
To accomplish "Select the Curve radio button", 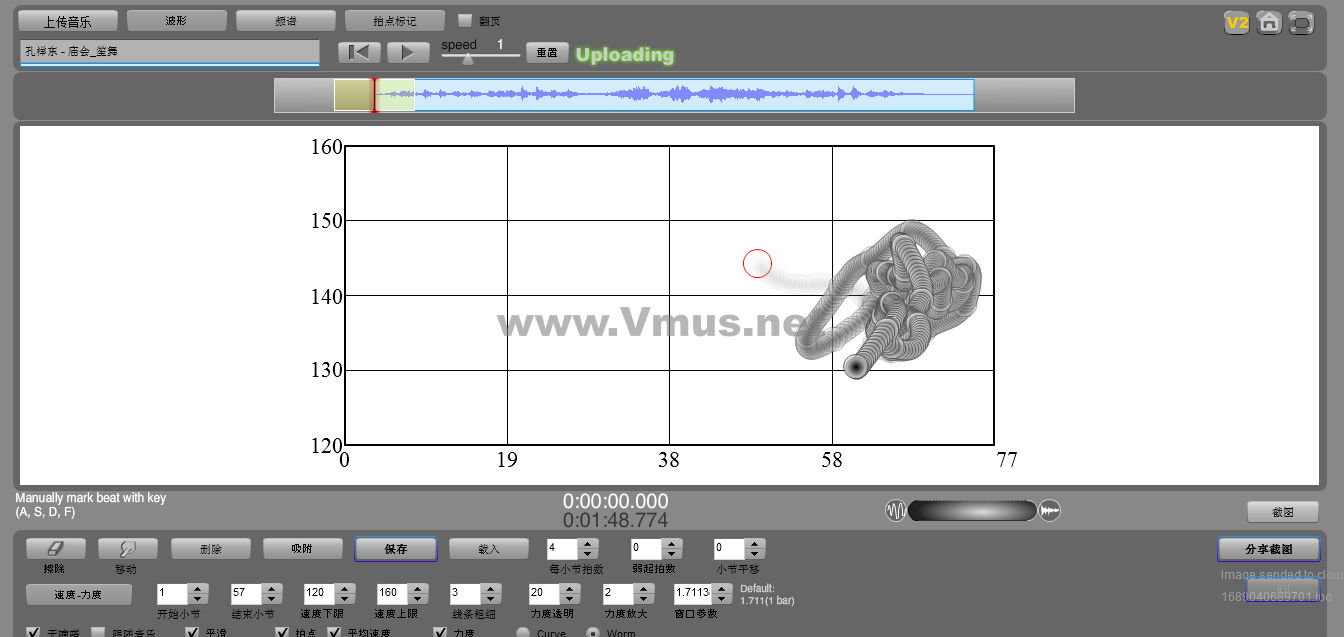I will pos(523,633).
